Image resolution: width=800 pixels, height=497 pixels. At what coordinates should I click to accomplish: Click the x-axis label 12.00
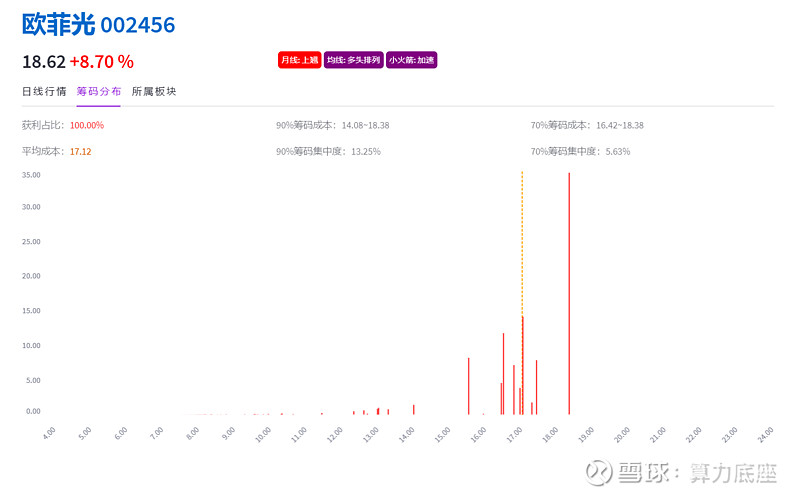pos(335,434)
